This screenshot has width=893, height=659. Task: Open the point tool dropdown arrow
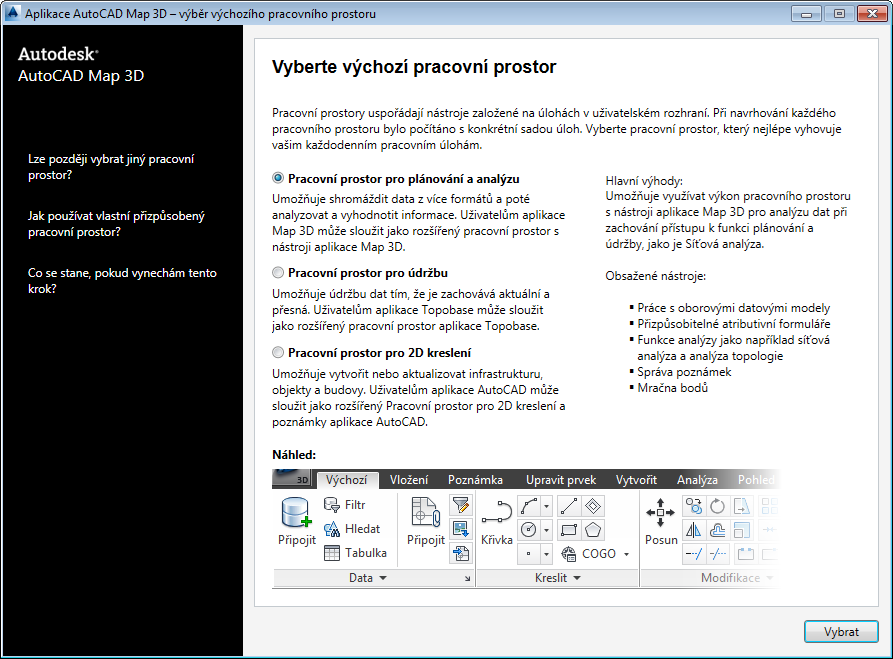[546, 554]
